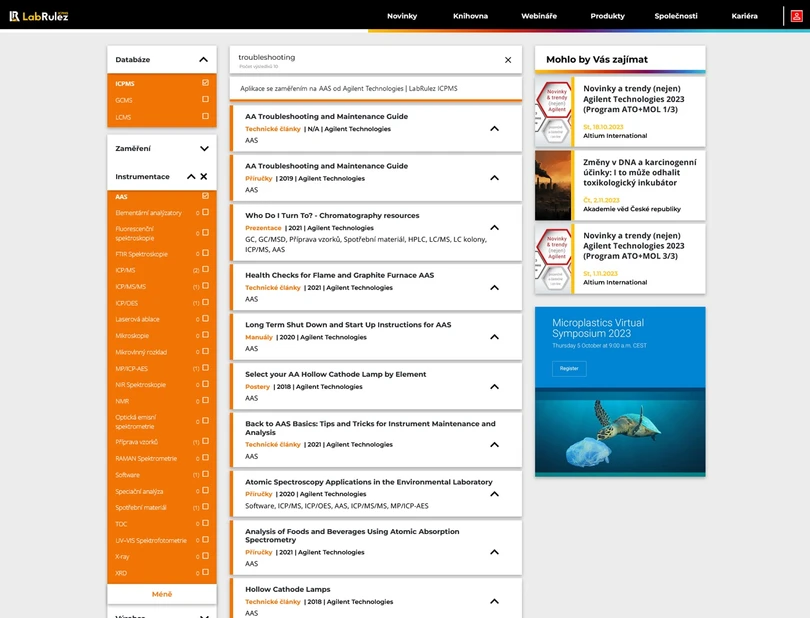Click the Méně button to show fewer

[162, 594]
